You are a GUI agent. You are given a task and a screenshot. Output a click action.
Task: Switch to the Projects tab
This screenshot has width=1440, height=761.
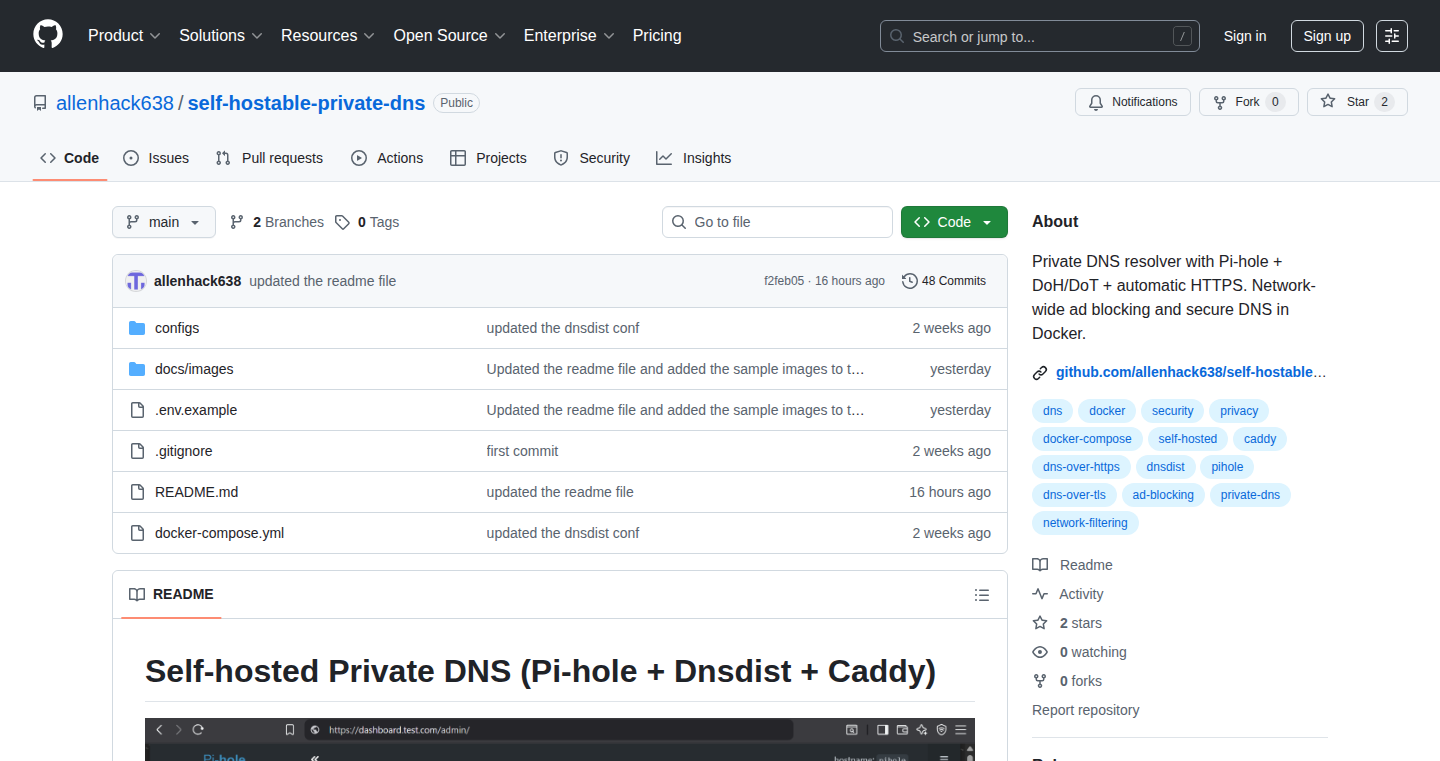pyautogui.click(x=488, y=158)
